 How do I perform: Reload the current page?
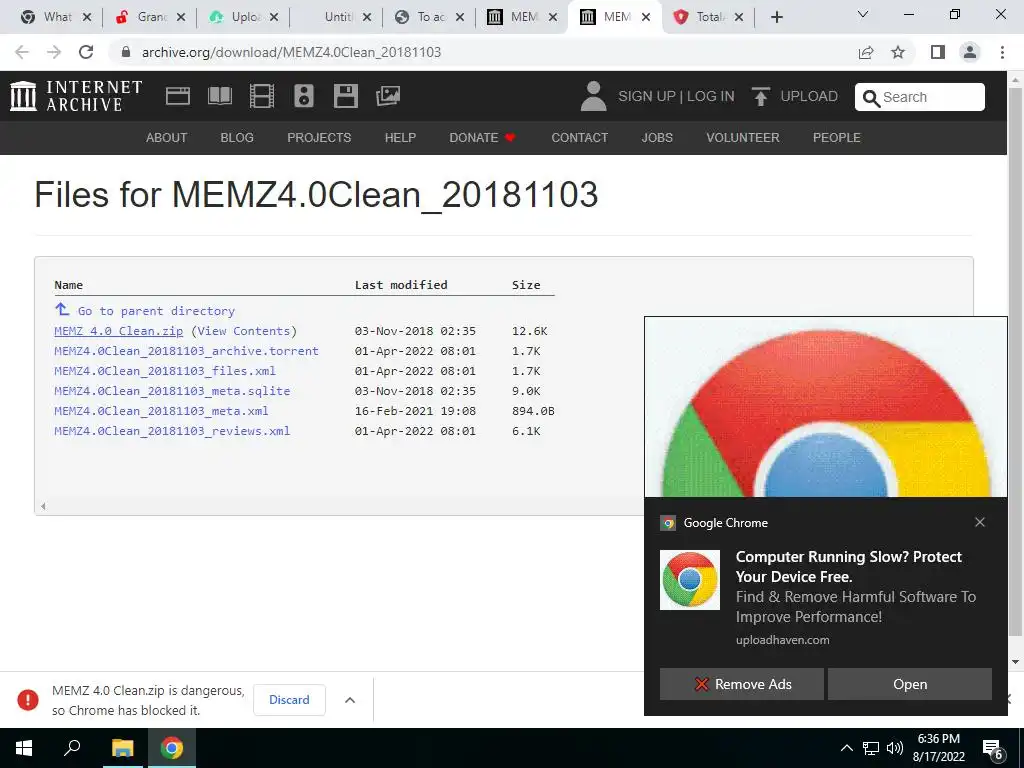point(86,52)
